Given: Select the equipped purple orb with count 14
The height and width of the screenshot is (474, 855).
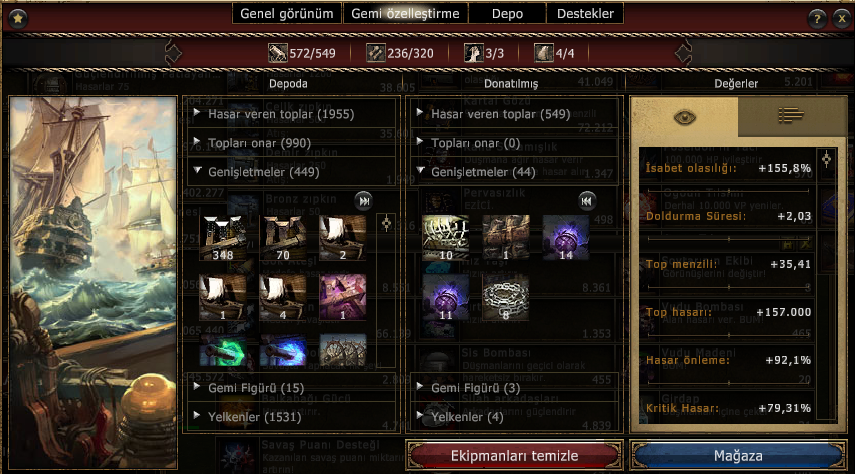Looking at the screenshot, I should point(565,238).
